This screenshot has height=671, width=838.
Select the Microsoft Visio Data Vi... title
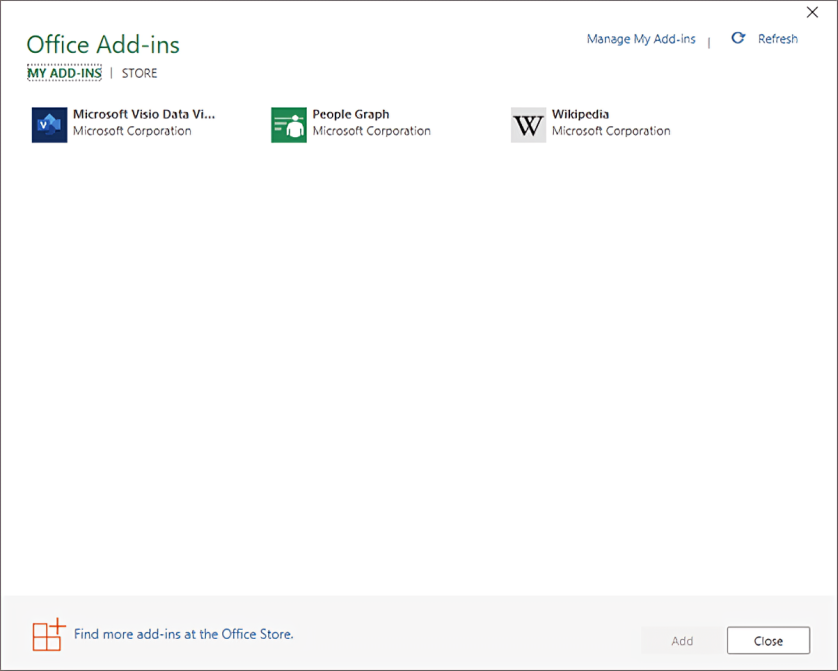(x=144, y=114)
